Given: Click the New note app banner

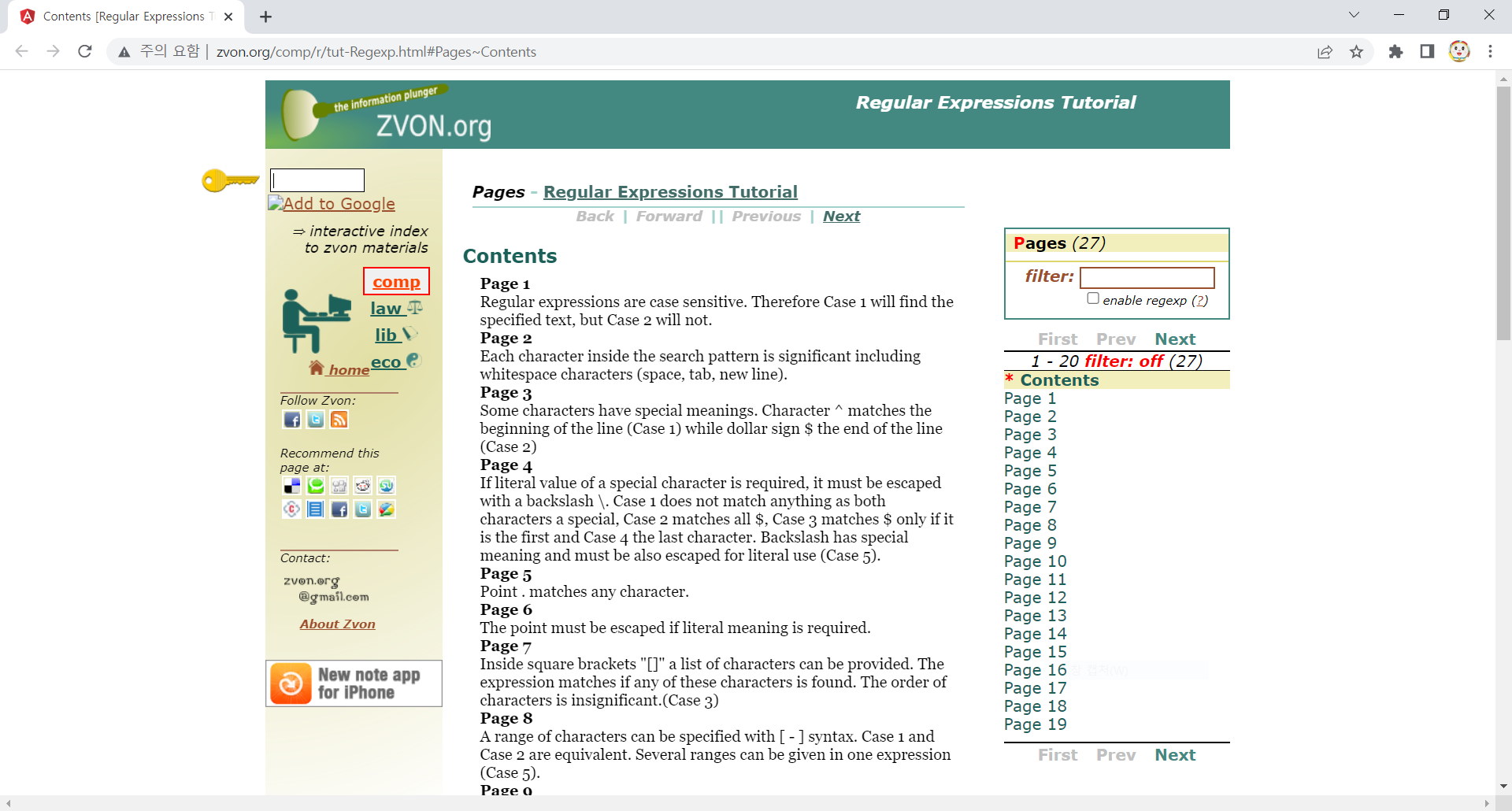Looking at the screenshot, I should pos(354,683).
